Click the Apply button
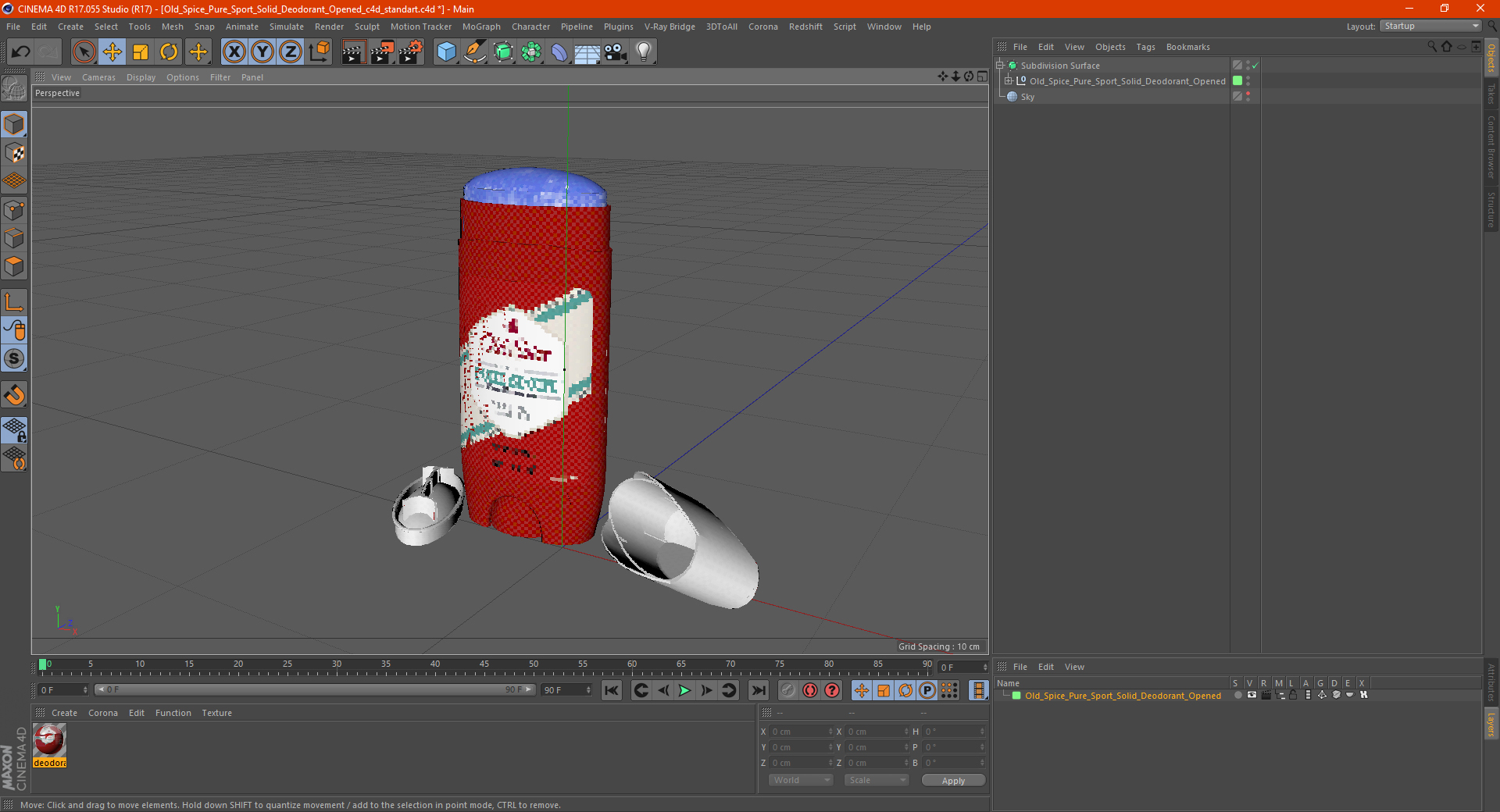Image resolution: width=1500 pixels, height=812 pixels. 953,781
